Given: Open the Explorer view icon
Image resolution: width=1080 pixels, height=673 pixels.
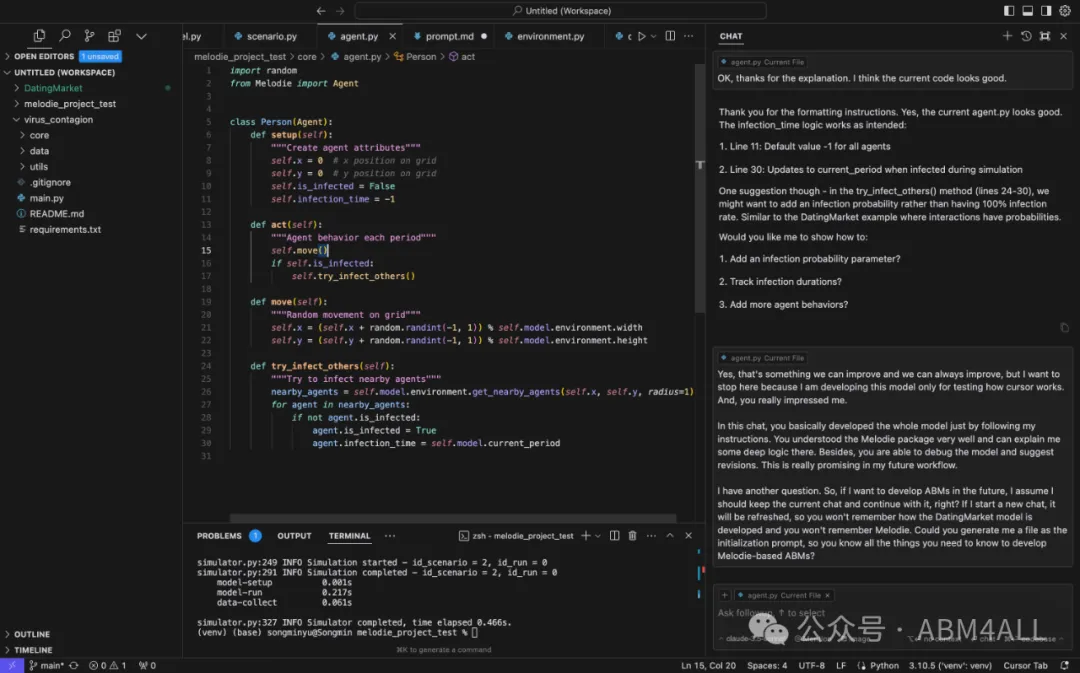Looking at the screenshot, I should (x=39, y=35).
